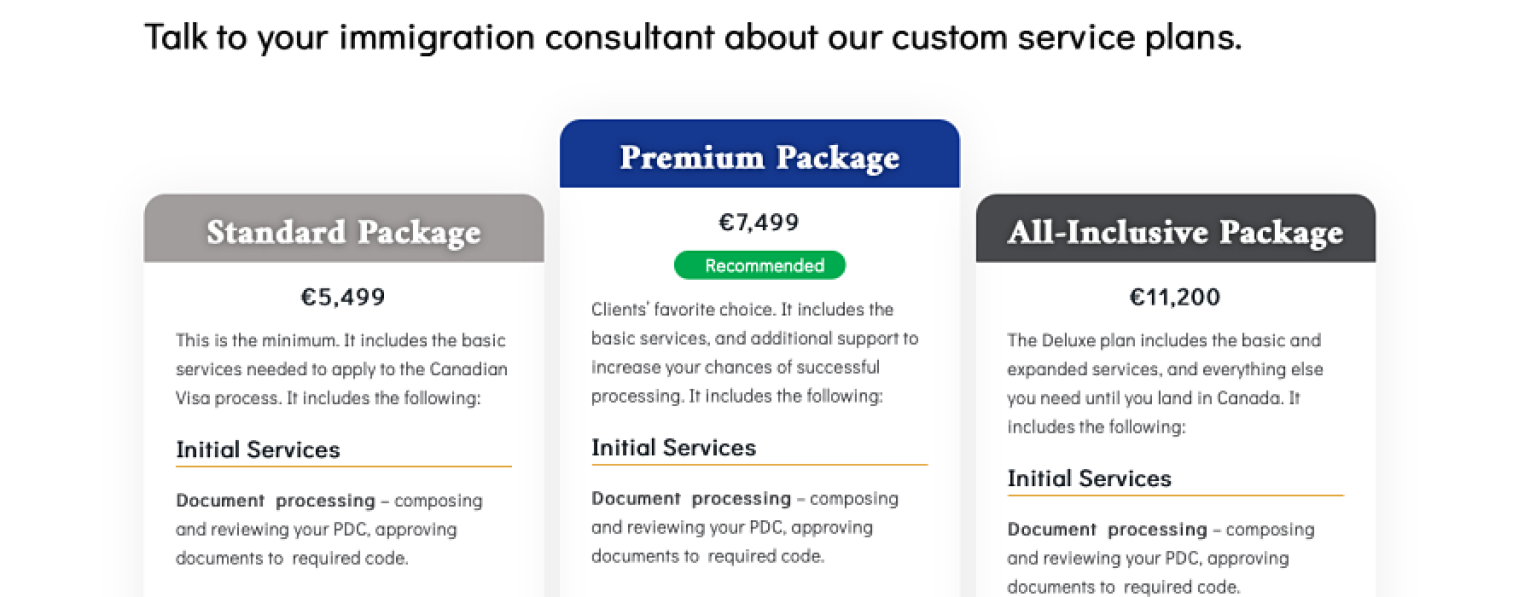
Task: Click the €7,499 Premium price
Action: click(759, 222)
